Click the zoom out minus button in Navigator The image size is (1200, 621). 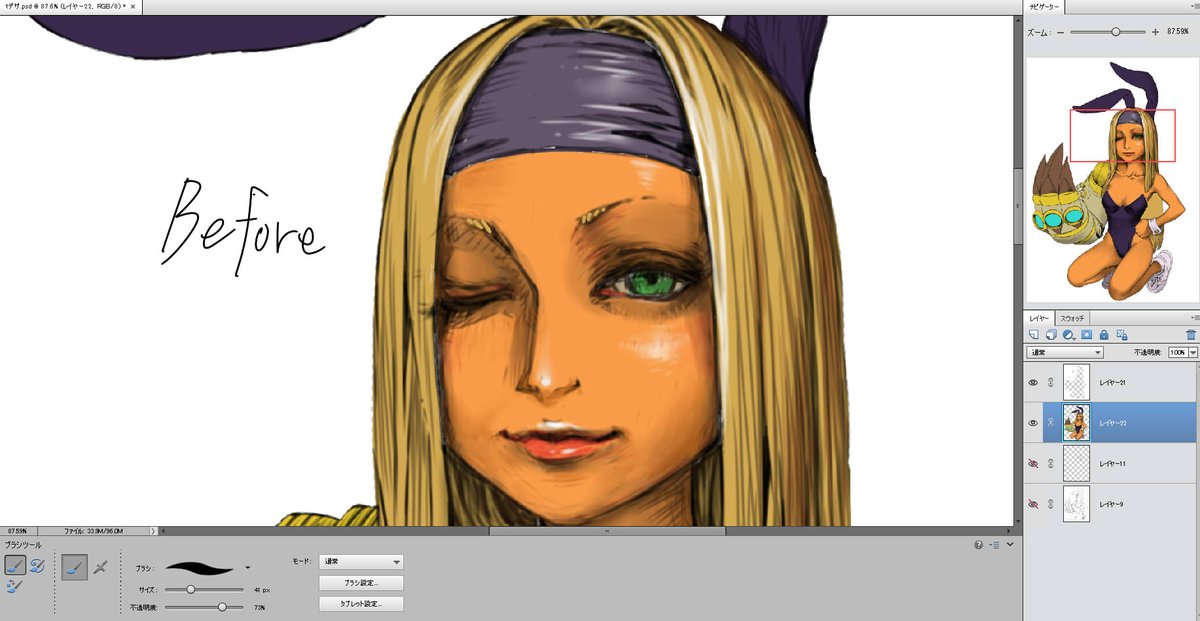[x=1060, y=32]
